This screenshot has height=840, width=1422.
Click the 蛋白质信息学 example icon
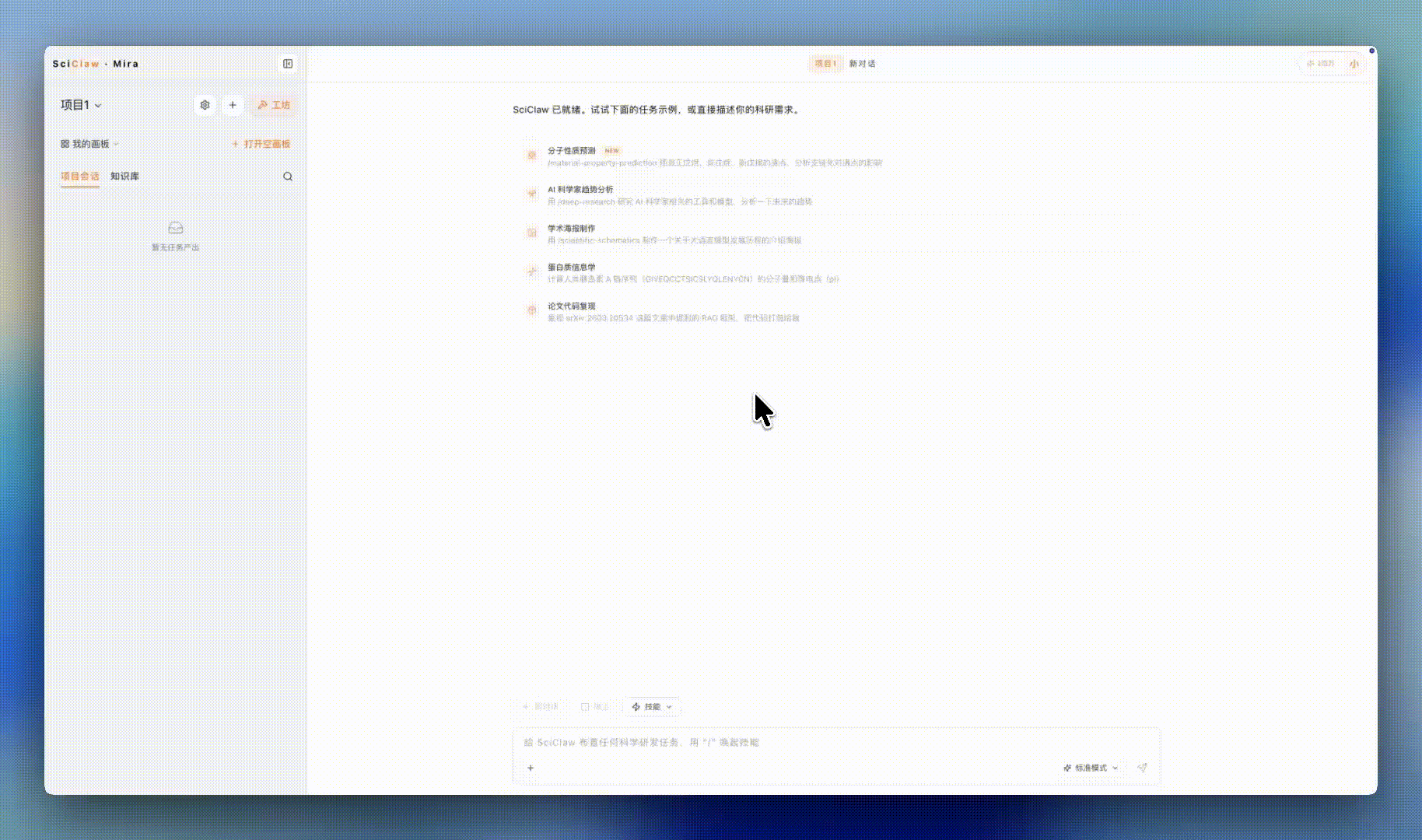tap(532, 272)
